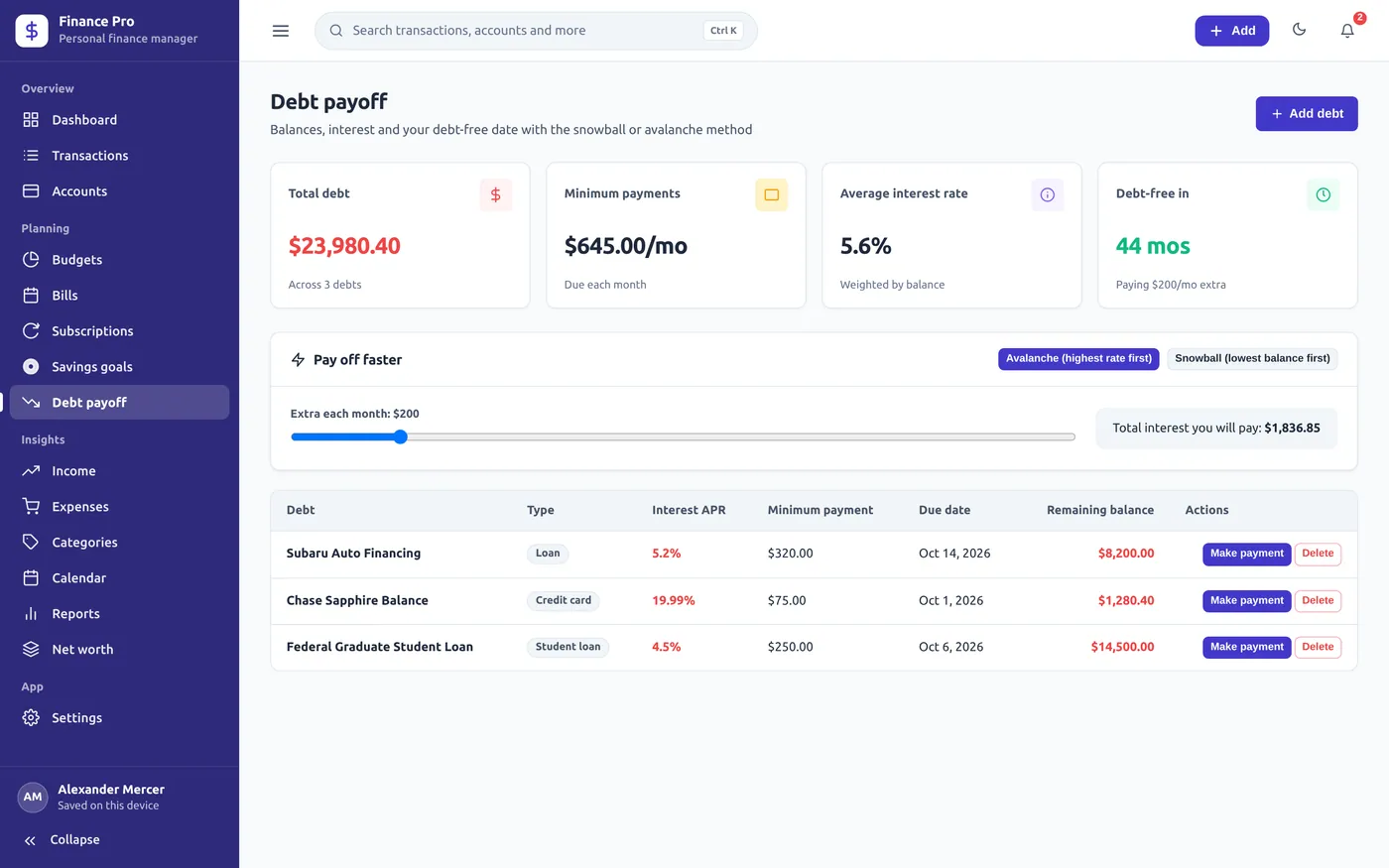
Task: Toggle the hamburger sidebar menu icon
Action: point(281,31)
